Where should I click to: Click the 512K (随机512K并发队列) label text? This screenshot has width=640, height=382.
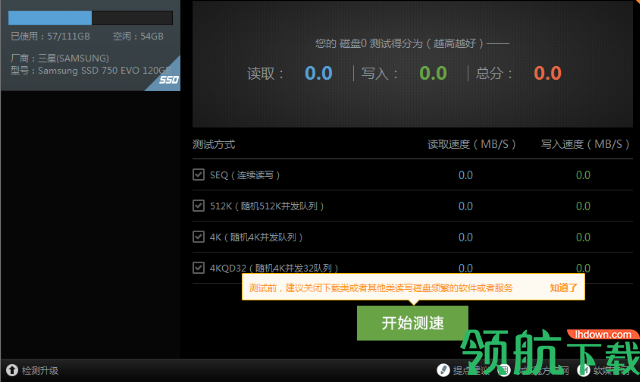click(267, 206)
